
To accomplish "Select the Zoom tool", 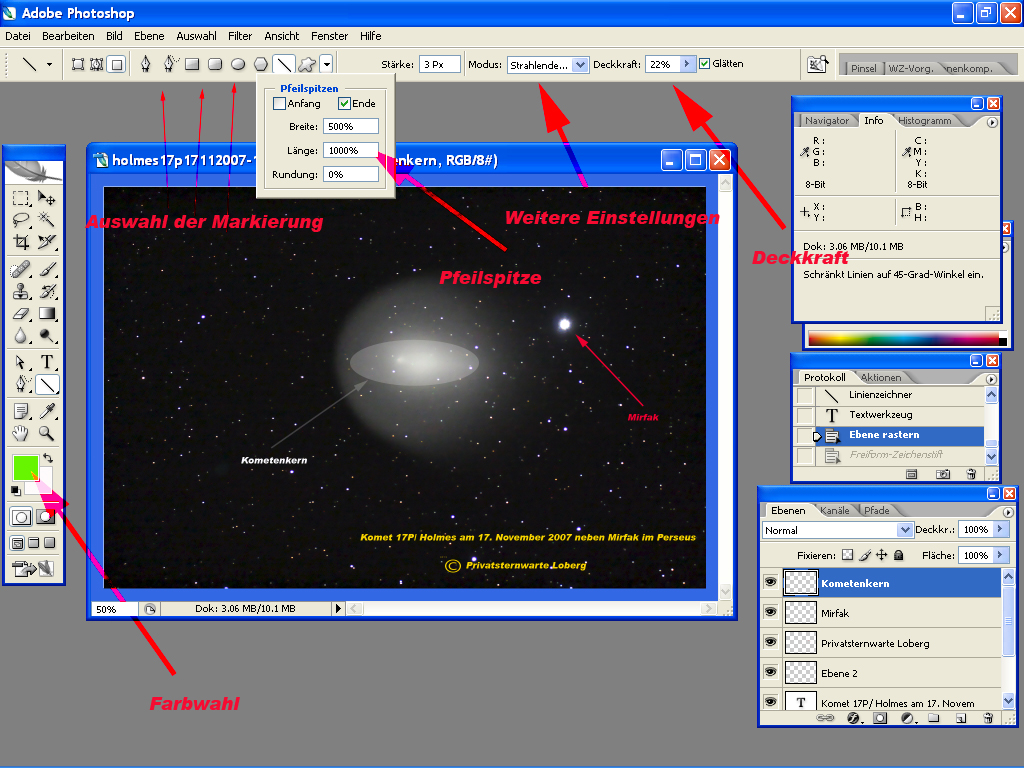I will point(46,433).
